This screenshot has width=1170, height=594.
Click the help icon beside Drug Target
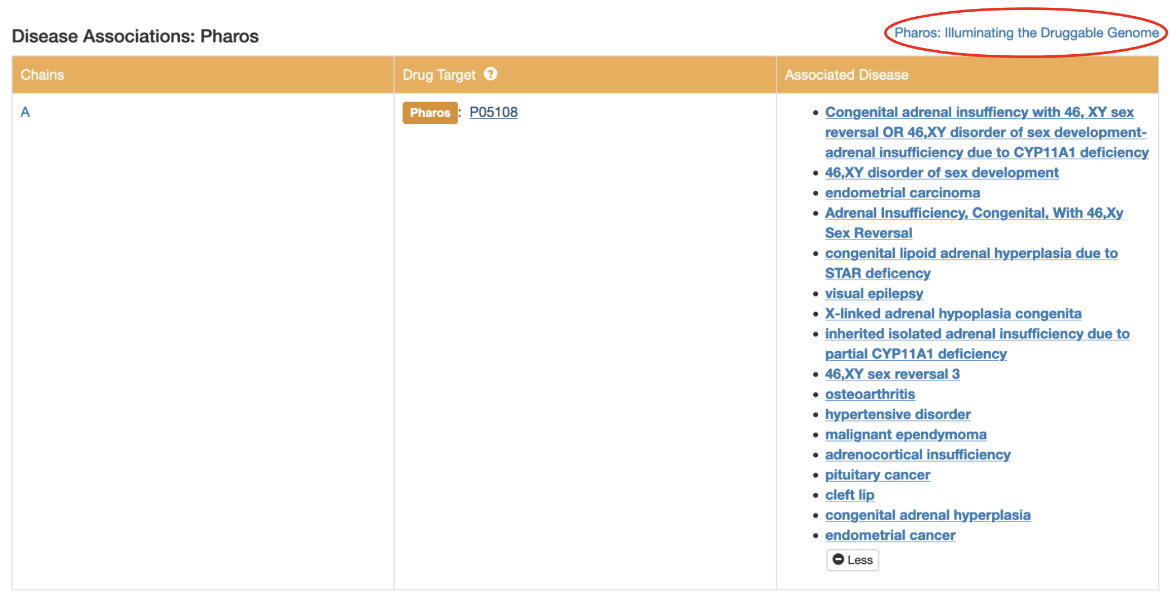click(490, 75)
